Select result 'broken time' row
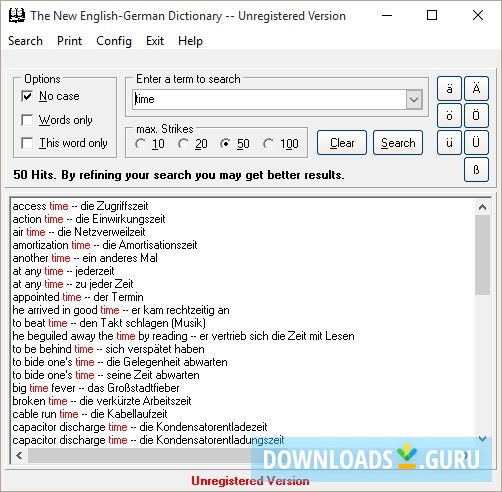The height and width of the screenshot is (492, 502). click(102, 401)
